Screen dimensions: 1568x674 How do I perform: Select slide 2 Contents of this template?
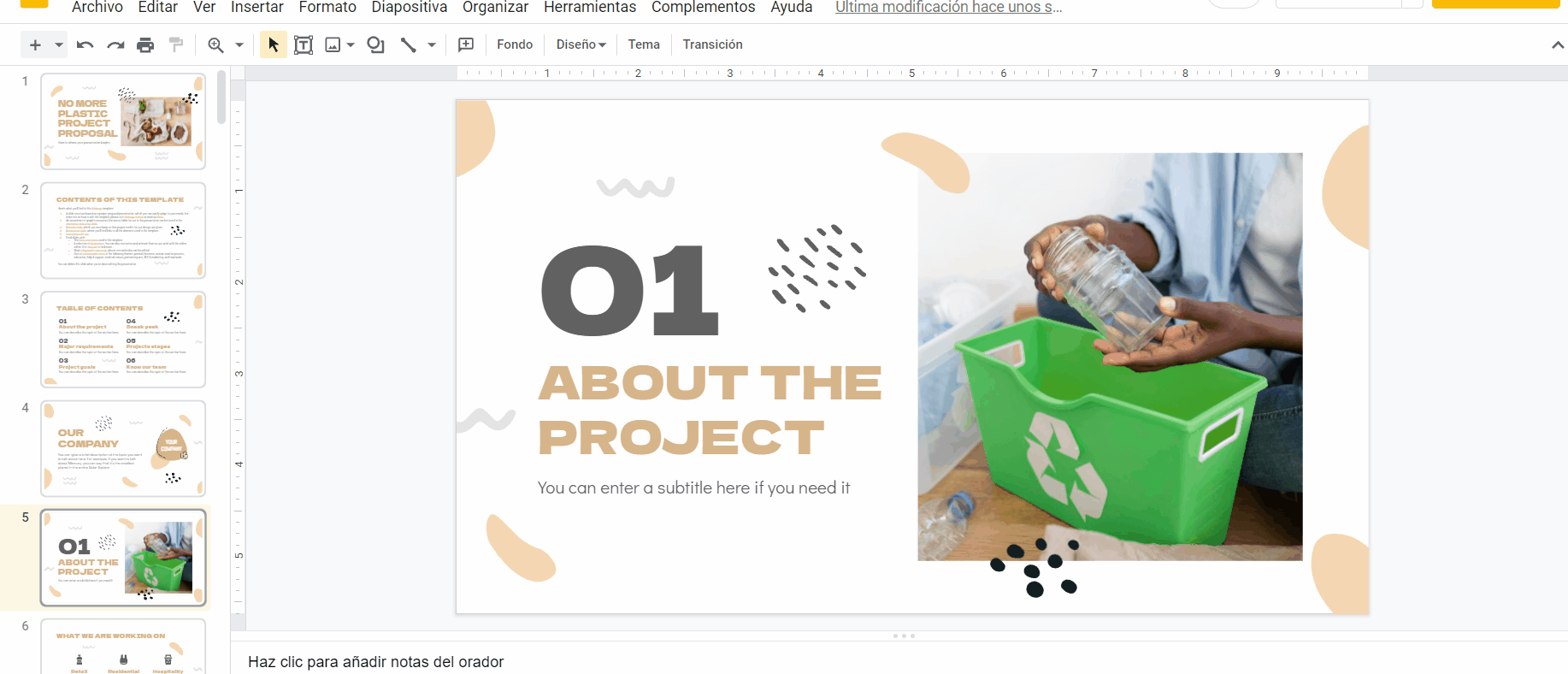pos(123,230)
